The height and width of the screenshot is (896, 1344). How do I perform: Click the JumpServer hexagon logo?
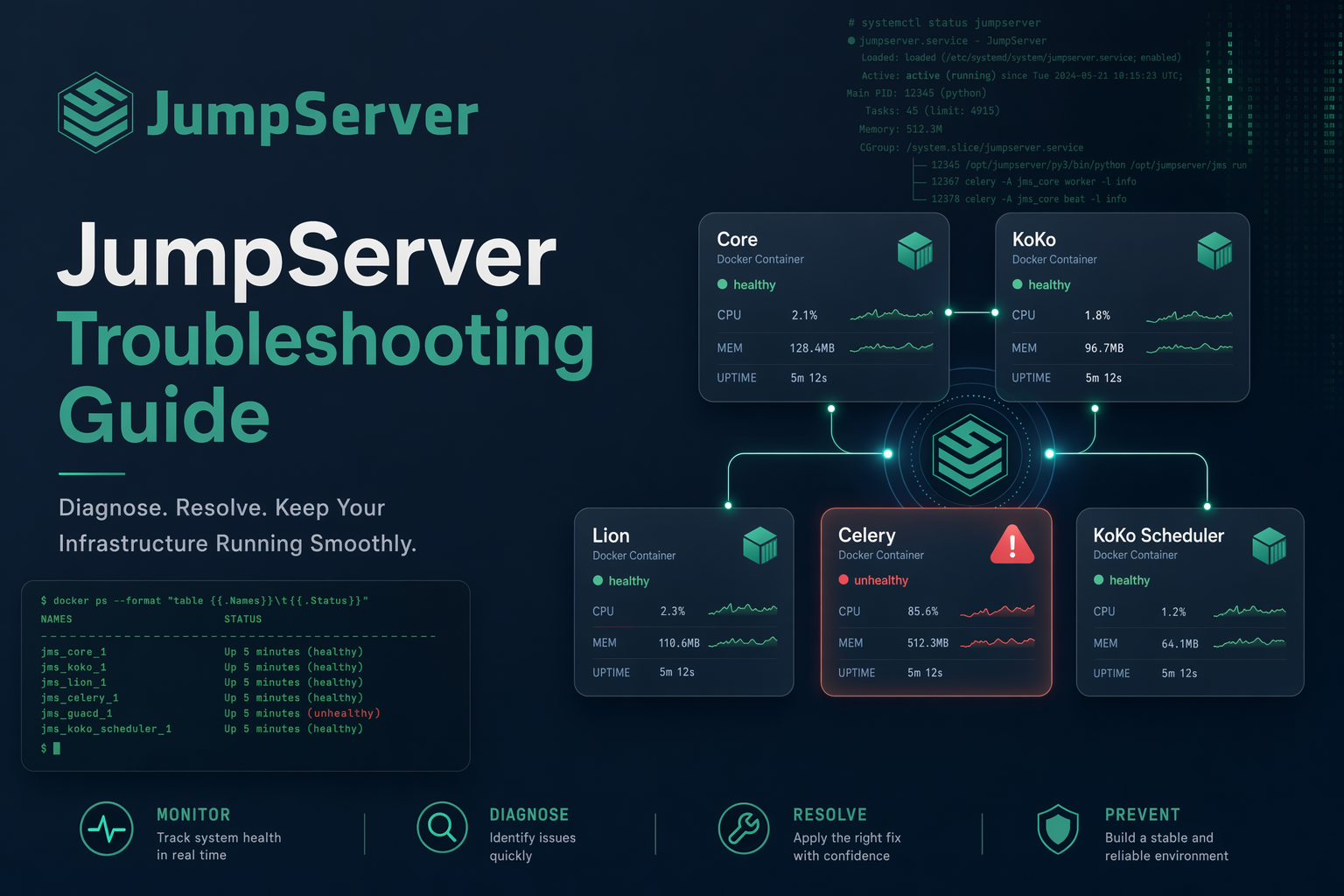tap(96, 111)
